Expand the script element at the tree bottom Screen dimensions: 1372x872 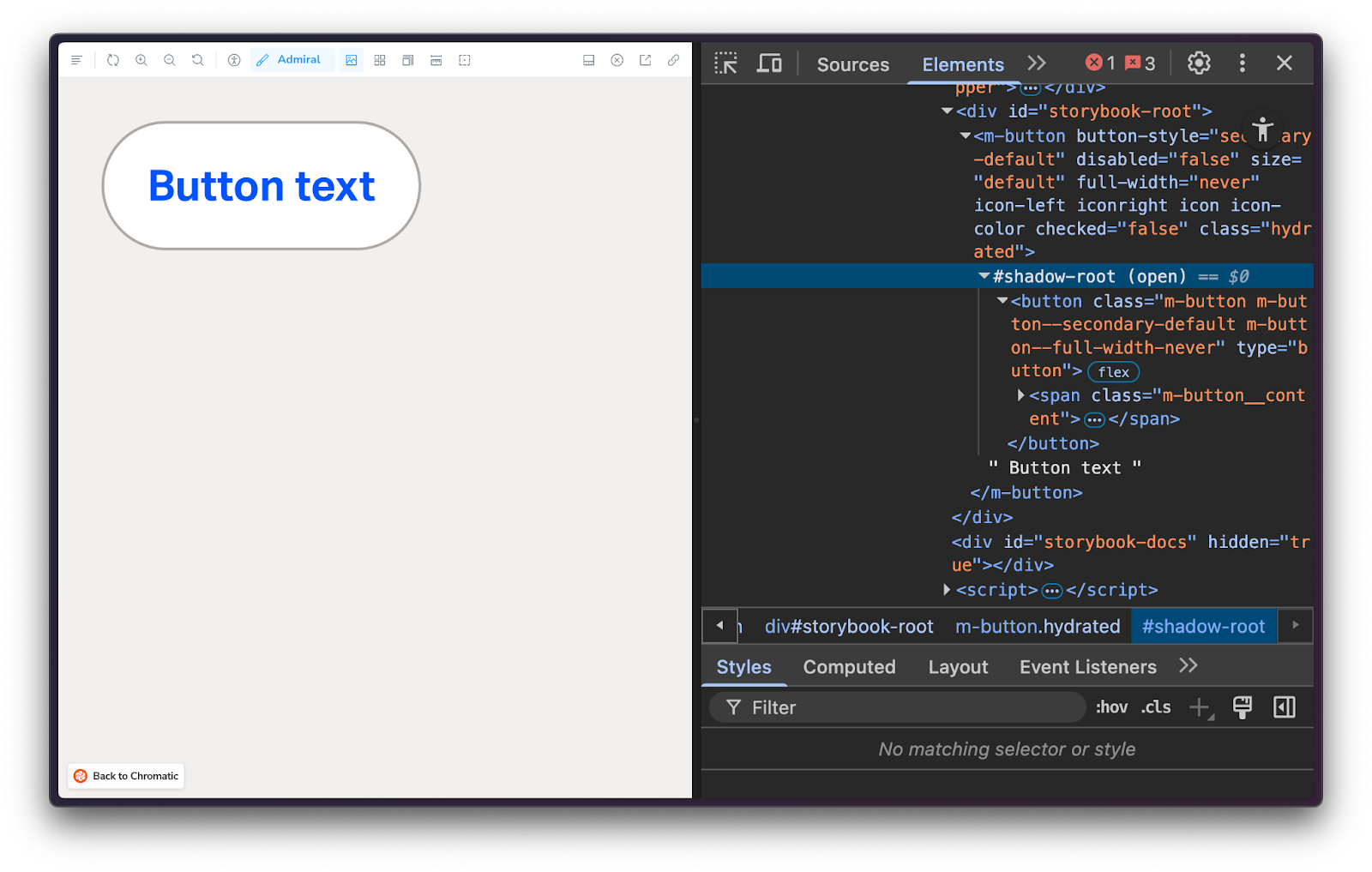pyautogui.click(x=946, y=590)
